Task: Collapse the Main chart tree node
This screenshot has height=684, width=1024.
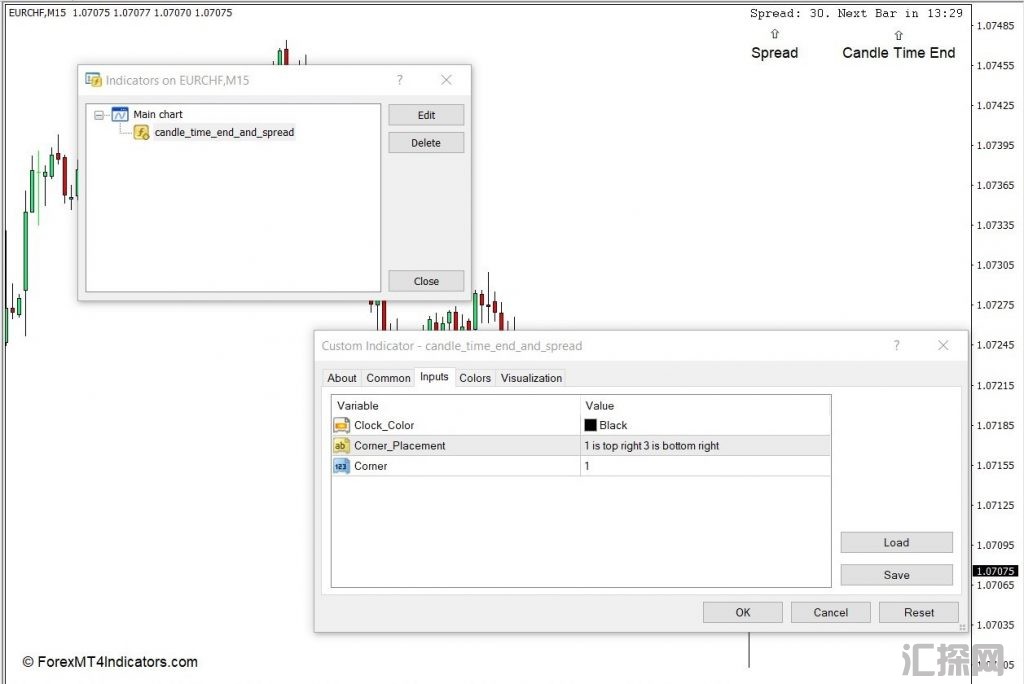Action: click(x=99, y=115)
